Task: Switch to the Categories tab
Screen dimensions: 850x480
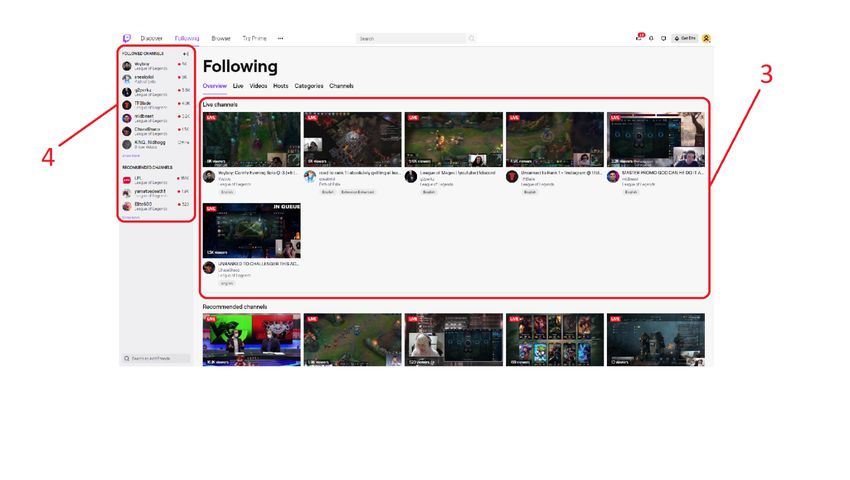Action: 309,86
